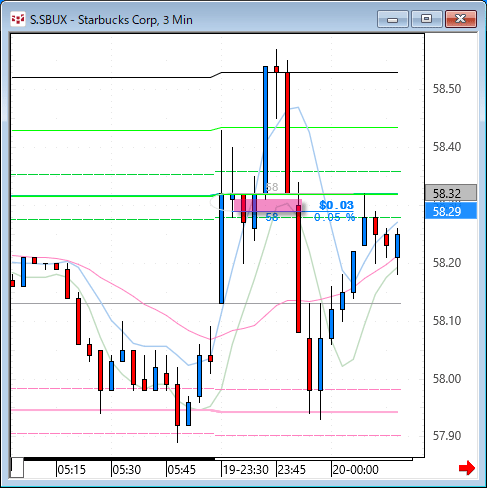Click the 57.90 price axis label
Screen dimensions: 487x488
click(447, 436)
